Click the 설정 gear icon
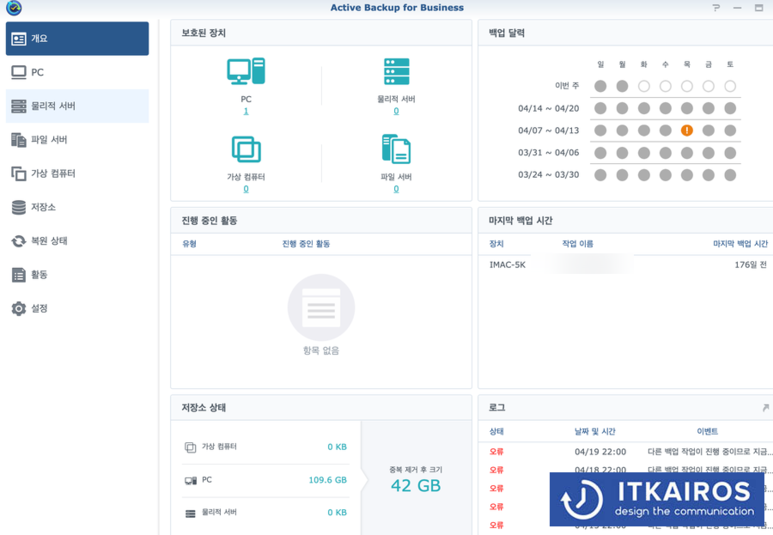Screen dimensions: 773x535 (x=19, y=309)
